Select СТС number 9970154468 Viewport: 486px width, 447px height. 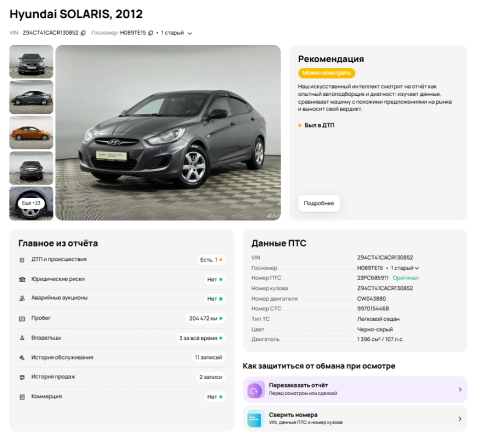[x=373, y=309]
